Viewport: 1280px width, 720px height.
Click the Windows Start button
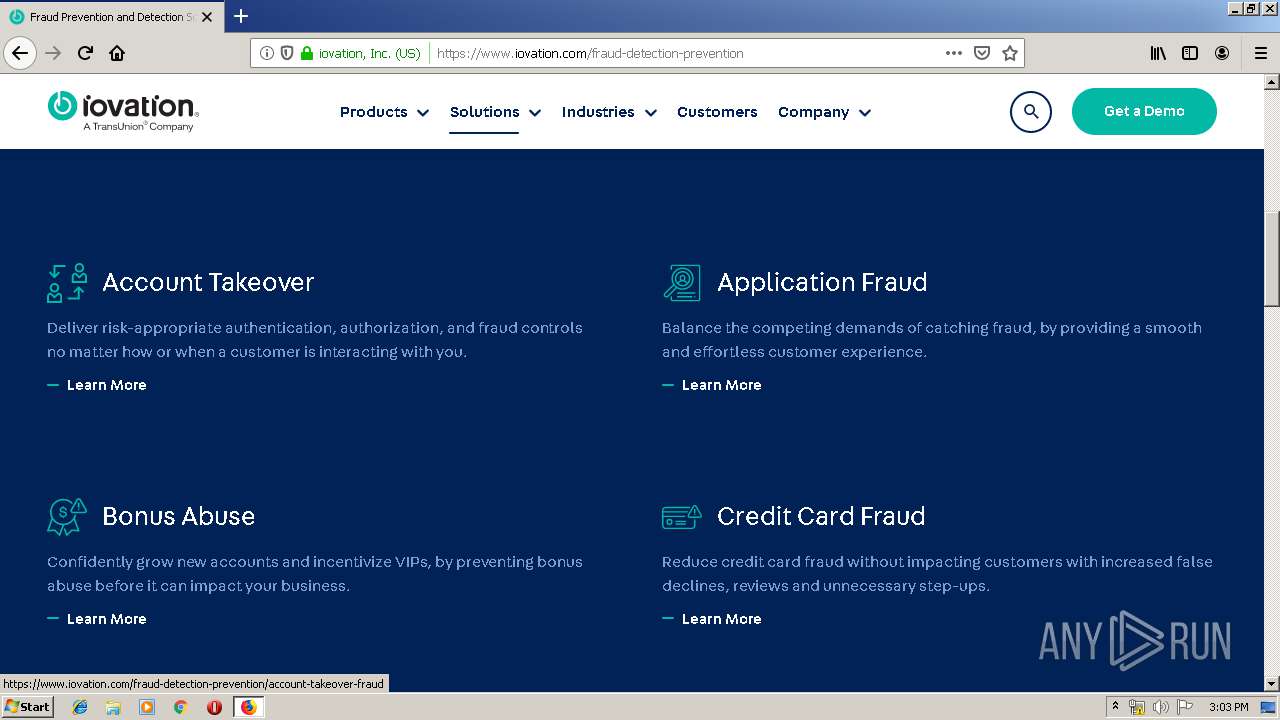[x=27, y=707]
